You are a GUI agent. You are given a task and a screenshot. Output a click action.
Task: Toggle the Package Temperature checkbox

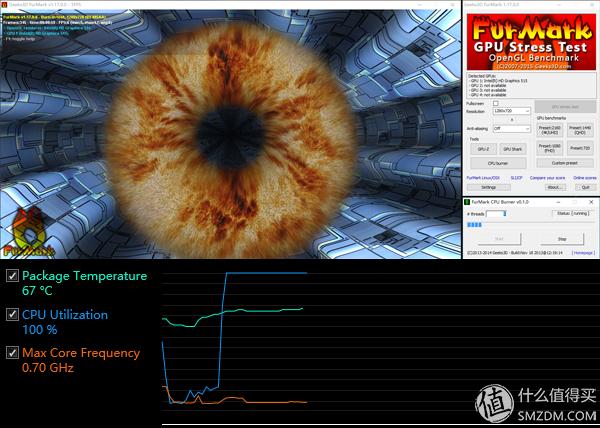tap(12, 276)
